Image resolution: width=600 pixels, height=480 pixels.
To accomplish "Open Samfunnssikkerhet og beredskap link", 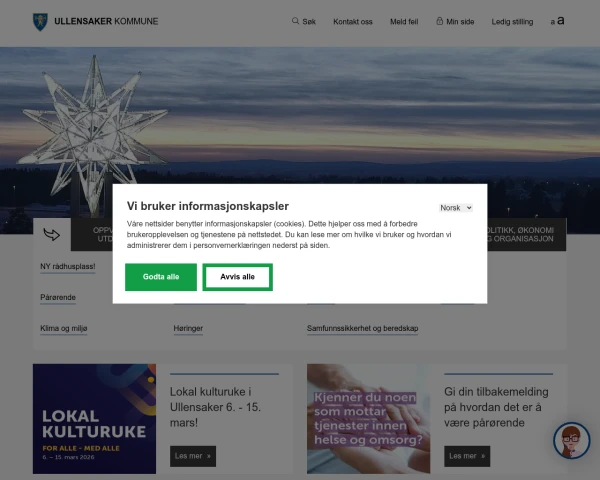I will click(362, 328).
